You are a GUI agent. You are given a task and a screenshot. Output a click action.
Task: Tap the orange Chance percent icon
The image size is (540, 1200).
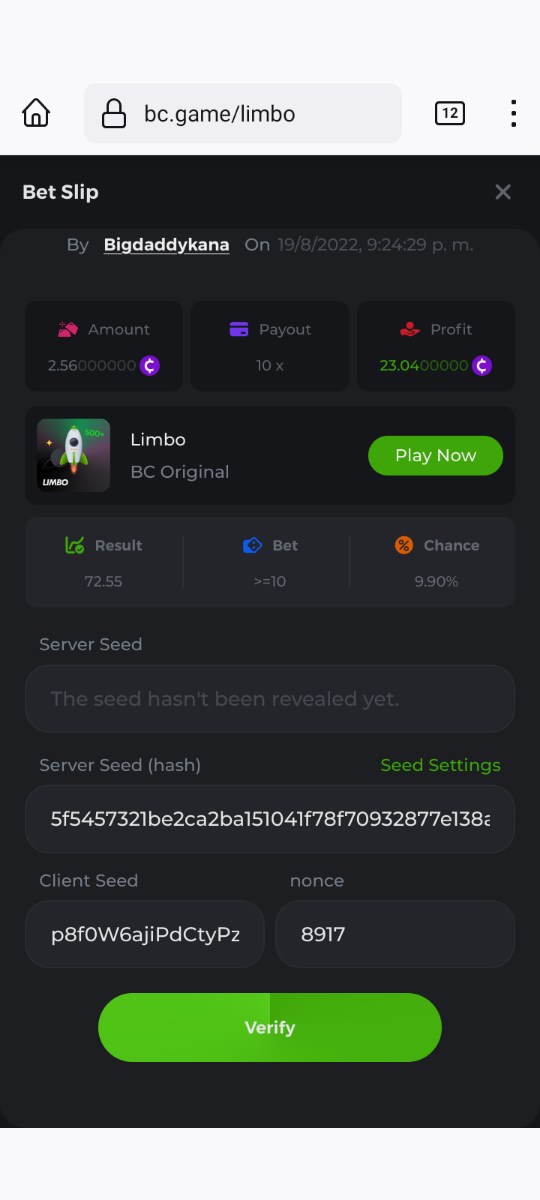pos(404,545)
